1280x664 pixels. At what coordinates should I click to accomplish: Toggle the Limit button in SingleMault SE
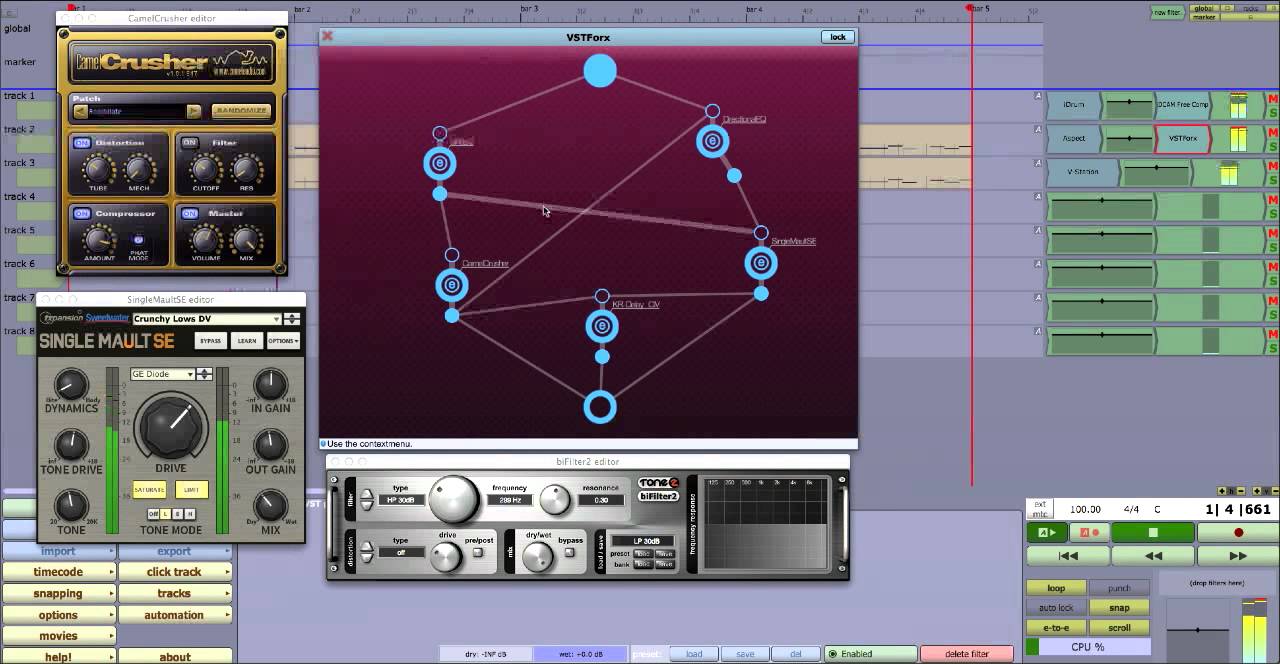pos(190,490)
